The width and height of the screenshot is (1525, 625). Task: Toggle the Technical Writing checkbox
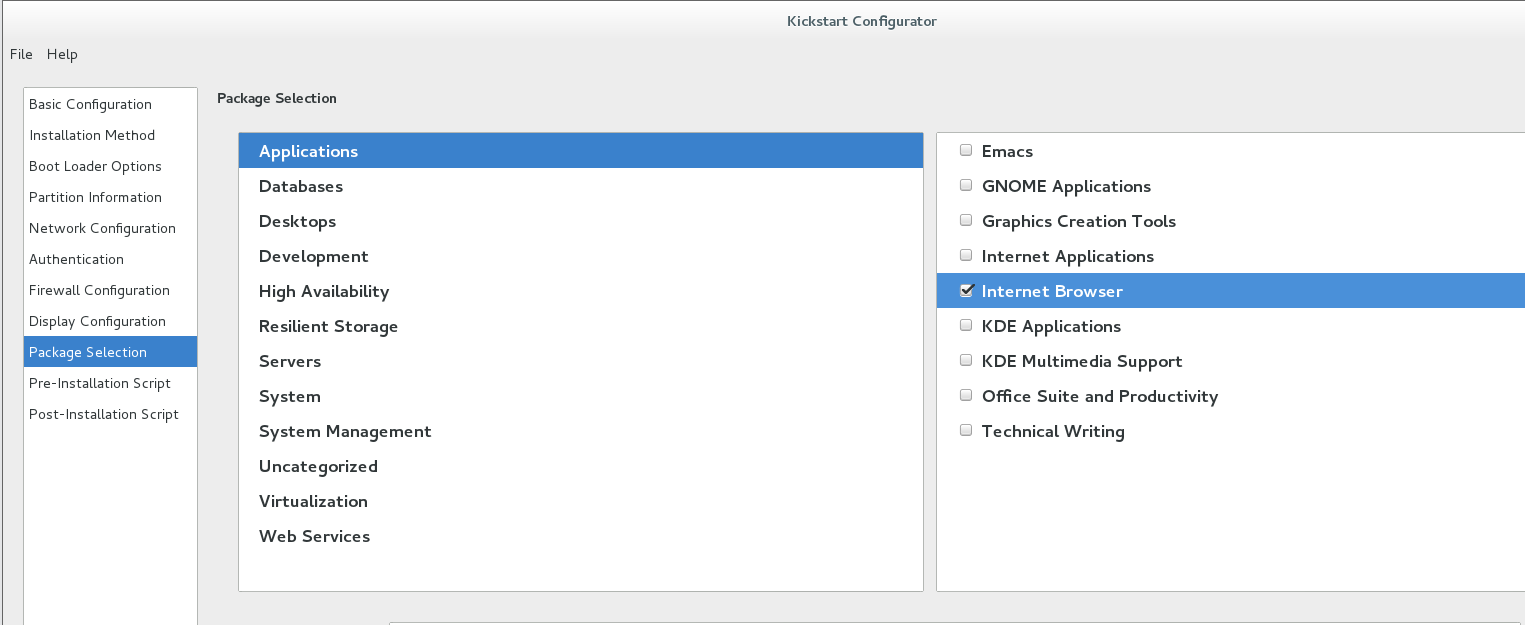coord(966,431)
